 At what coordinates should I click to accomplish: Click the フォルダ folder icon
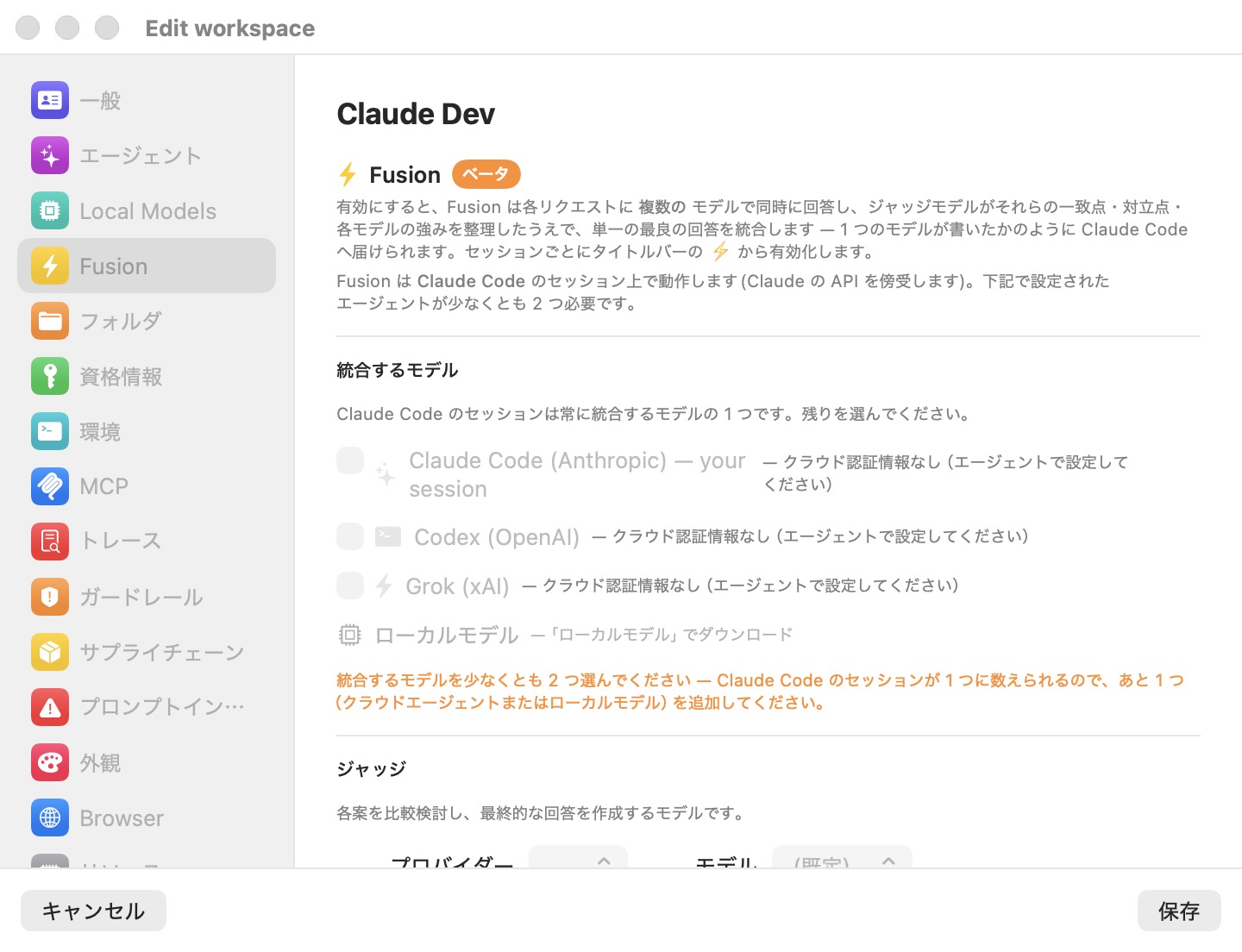click(x=50, y=322)
